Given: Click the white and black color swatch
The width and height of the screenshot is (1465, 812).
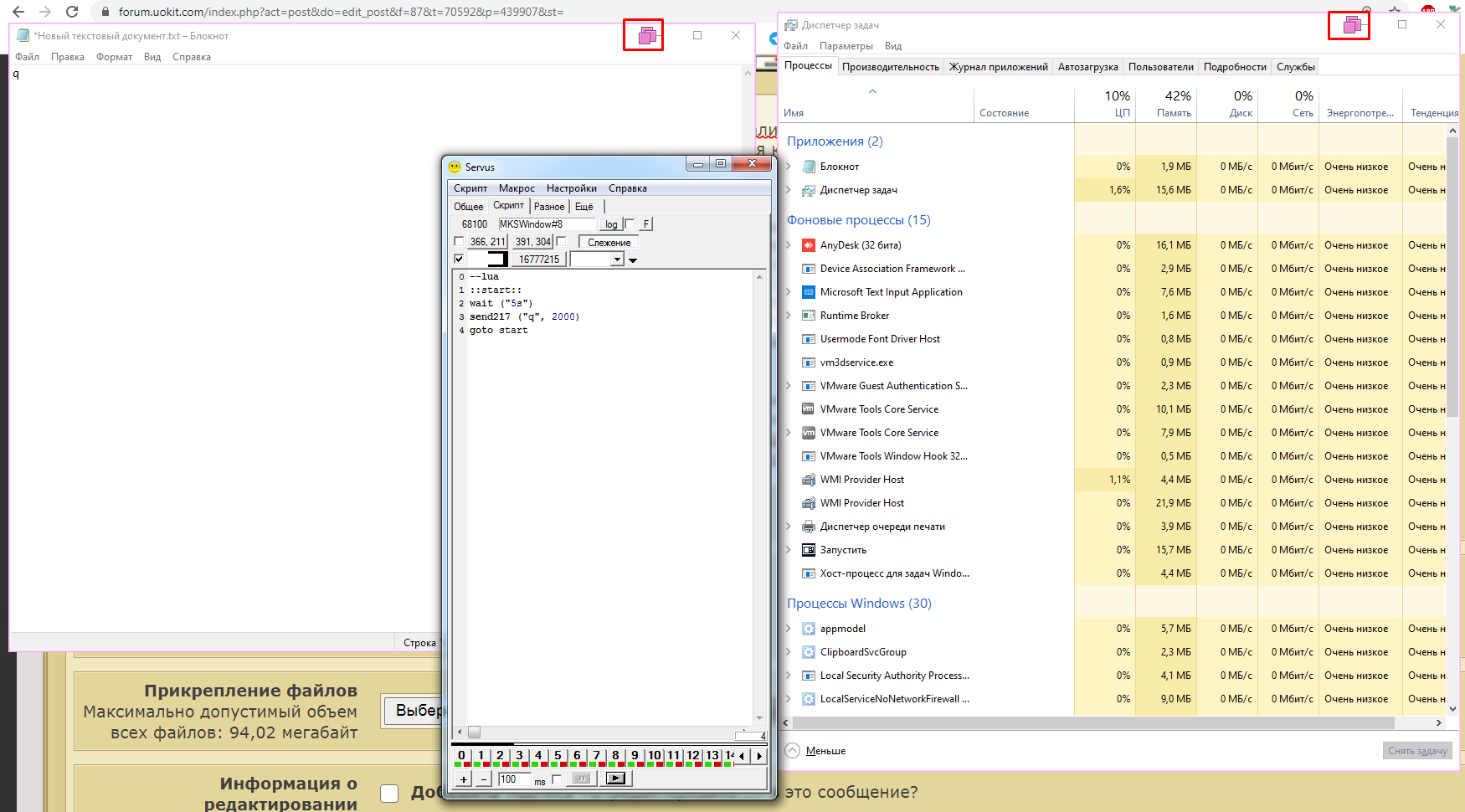Looking at the screenshot, I should coord(487,260).
